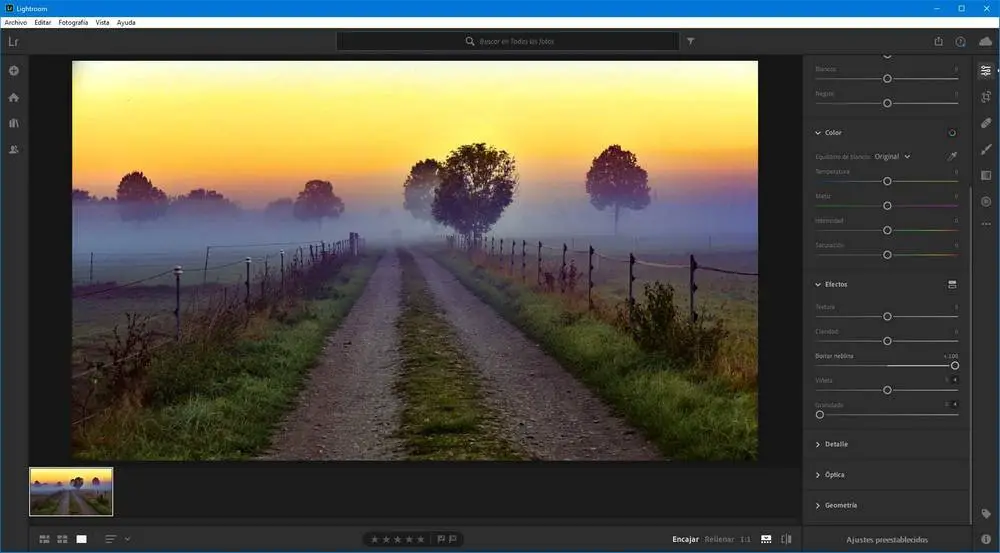
Task: Collapse the Color section
Action: (818, 133)
